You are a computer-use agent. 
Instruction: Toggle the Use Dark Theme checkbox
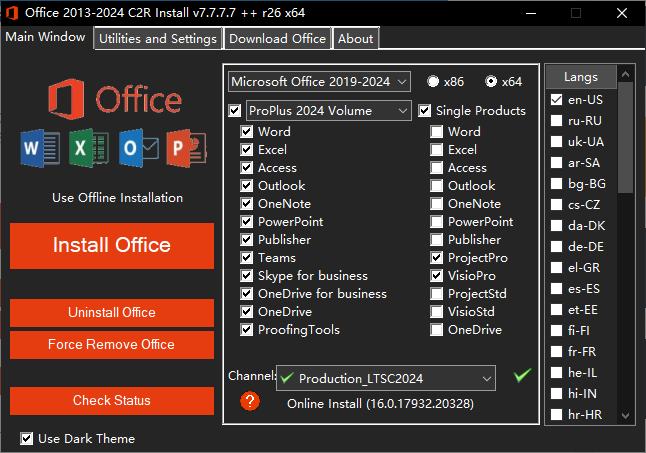tap(27, 438)
